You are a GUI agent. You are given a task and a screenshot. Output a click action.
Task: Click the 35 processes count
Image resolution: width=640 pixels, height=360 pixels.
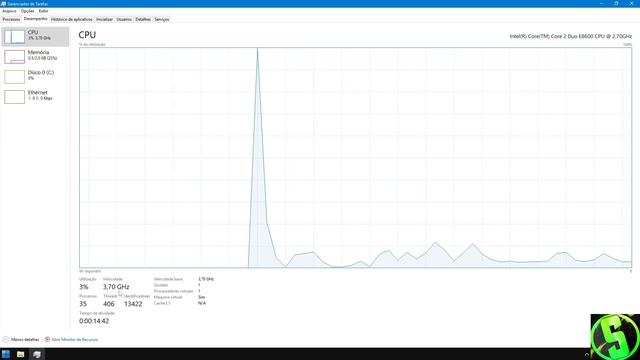[x=83, y=304]
